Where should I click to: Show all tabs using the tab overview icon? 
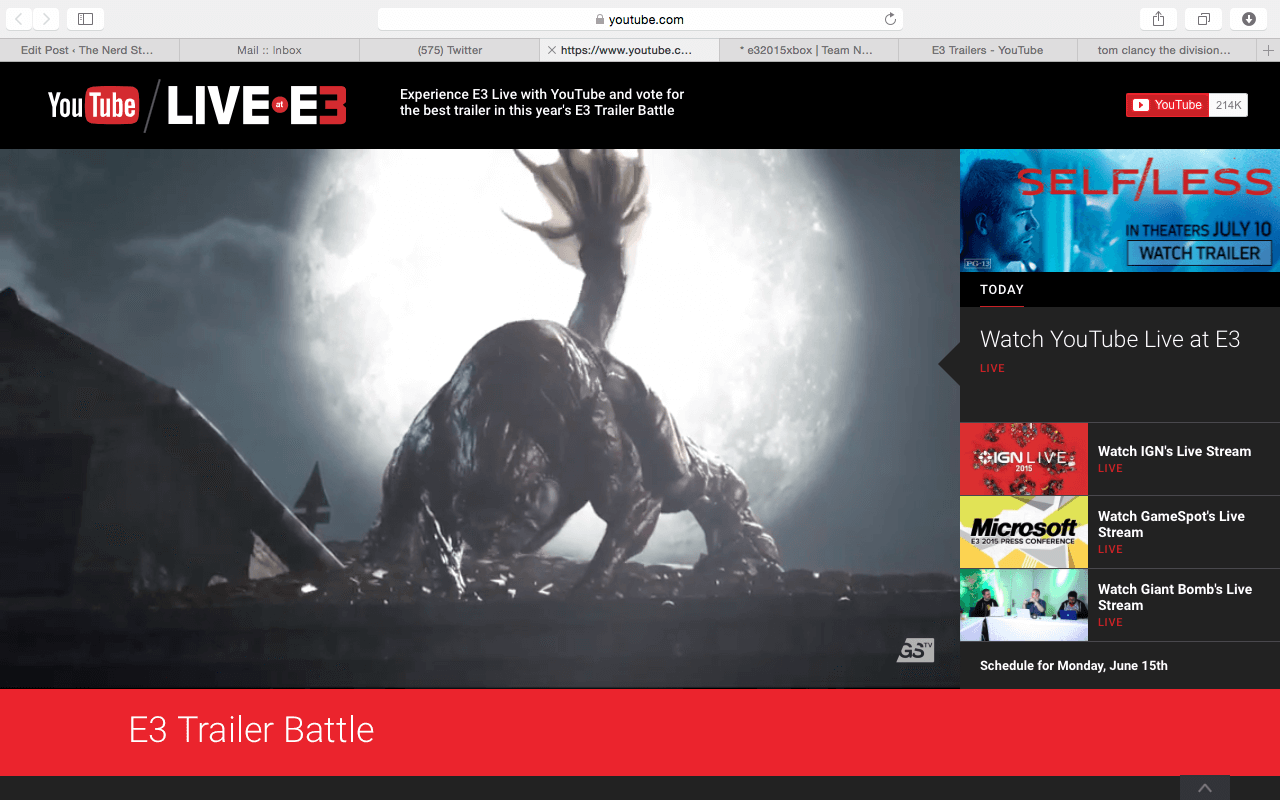(1203, 18)
